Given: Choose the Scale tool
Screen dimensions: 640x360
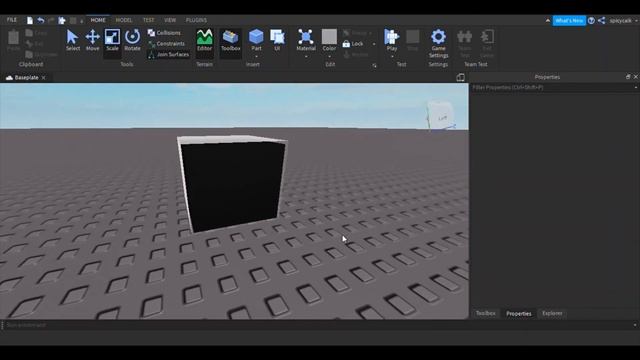Looking at the screenshot, I should coord(112,40).
